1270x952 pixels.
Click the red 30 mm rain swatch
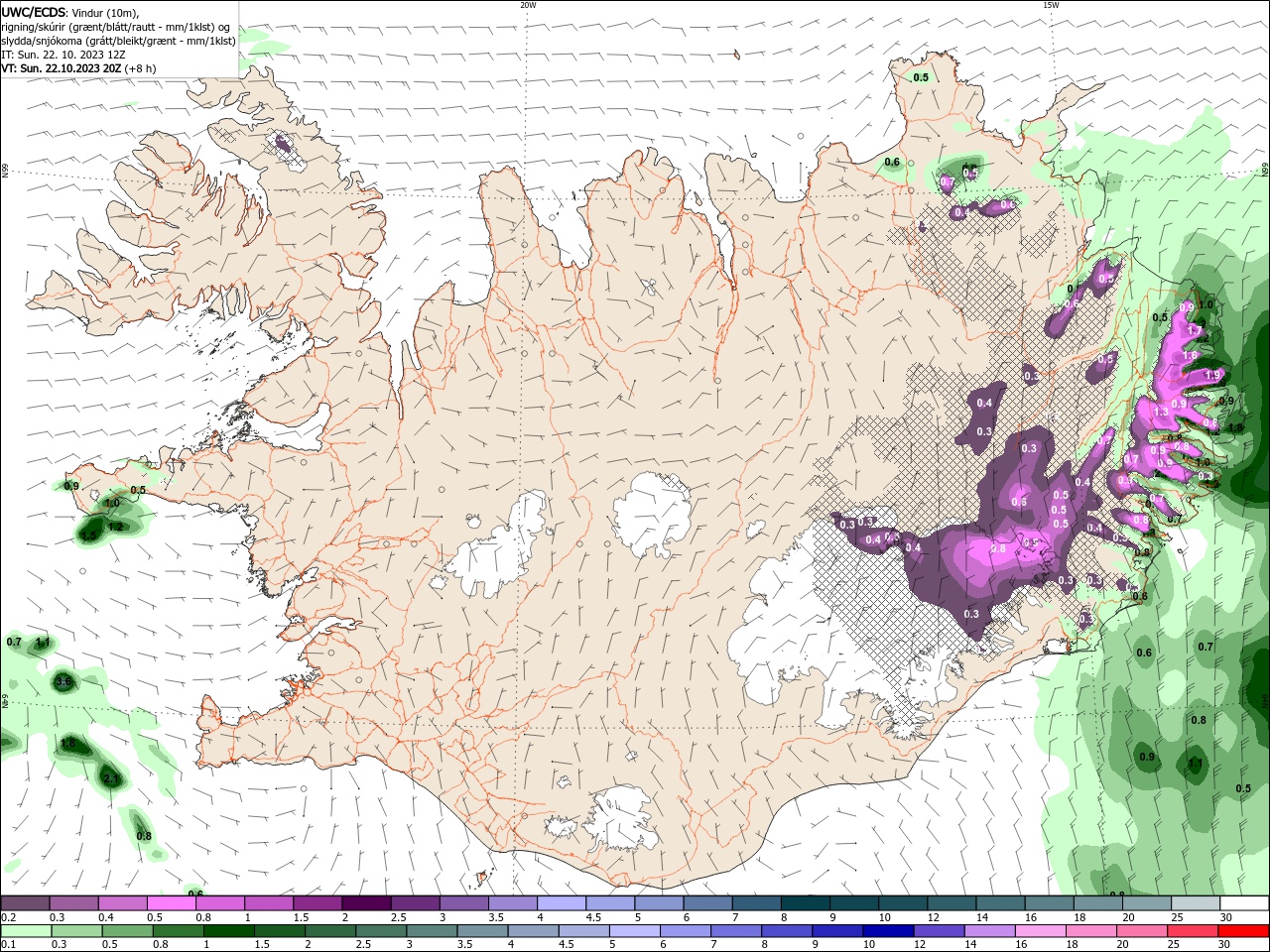[1244, 930]
